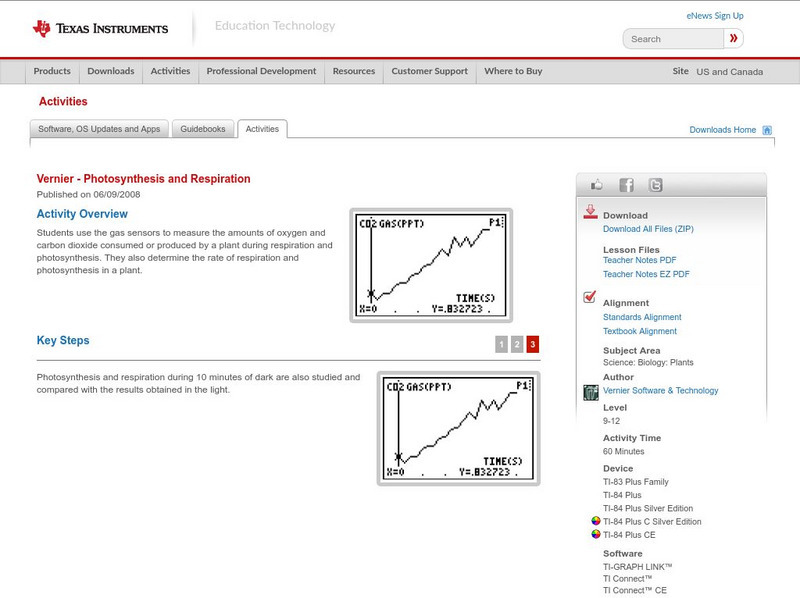Viewport: 800px width, 598px height.
Task: Click 'TI-84 Plus Silver Edition' device text
Action: [648, 508]
